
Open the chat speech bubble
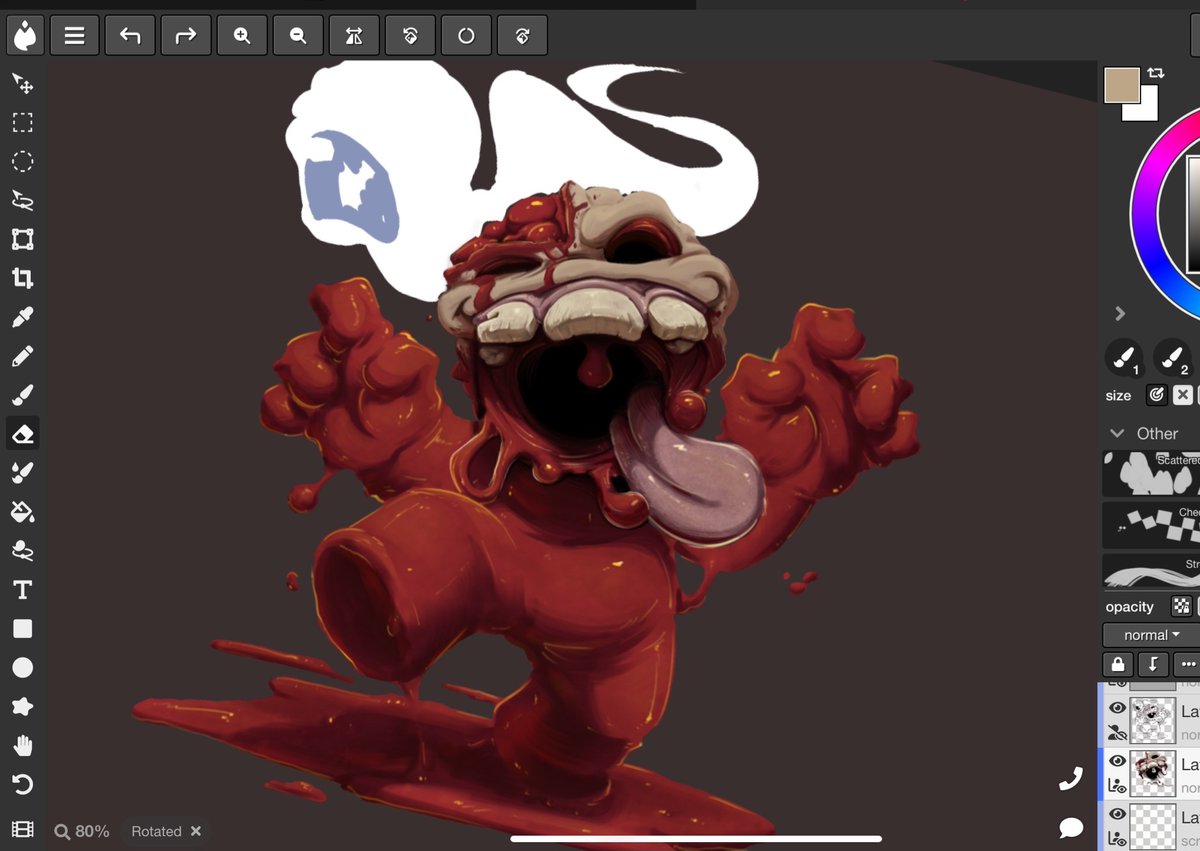(x=1071, y=828)
